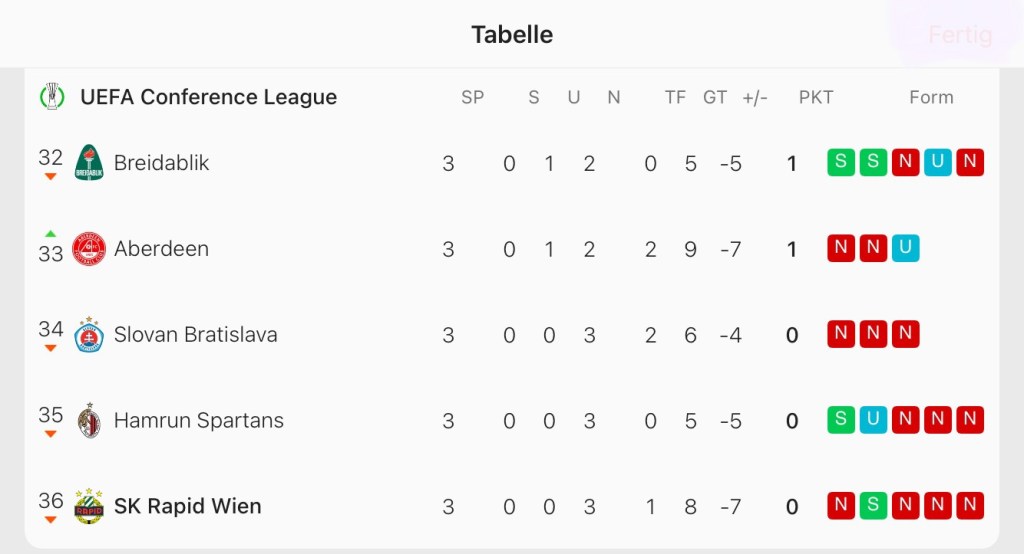Click the SK Rapid Wien club crest

(x=89, y=507)
